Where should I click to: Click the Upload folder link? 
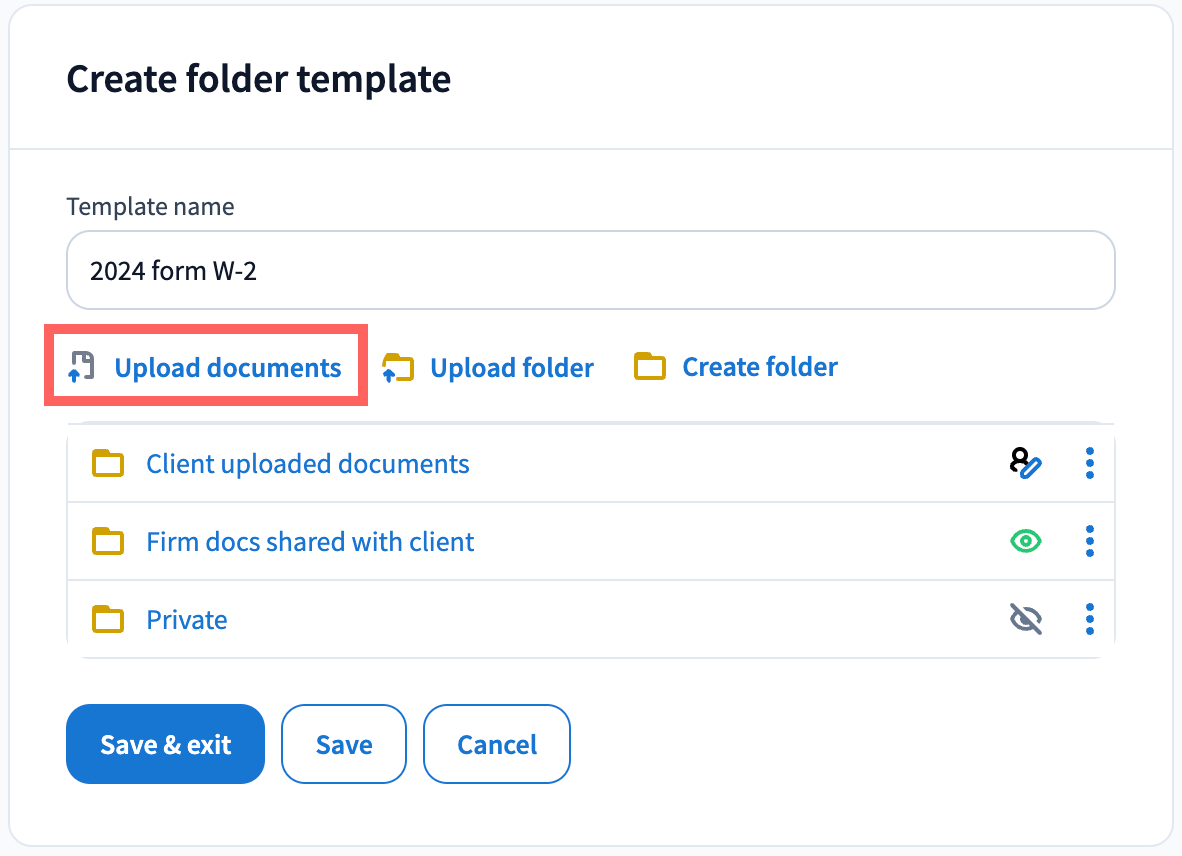tap(512, 368)
